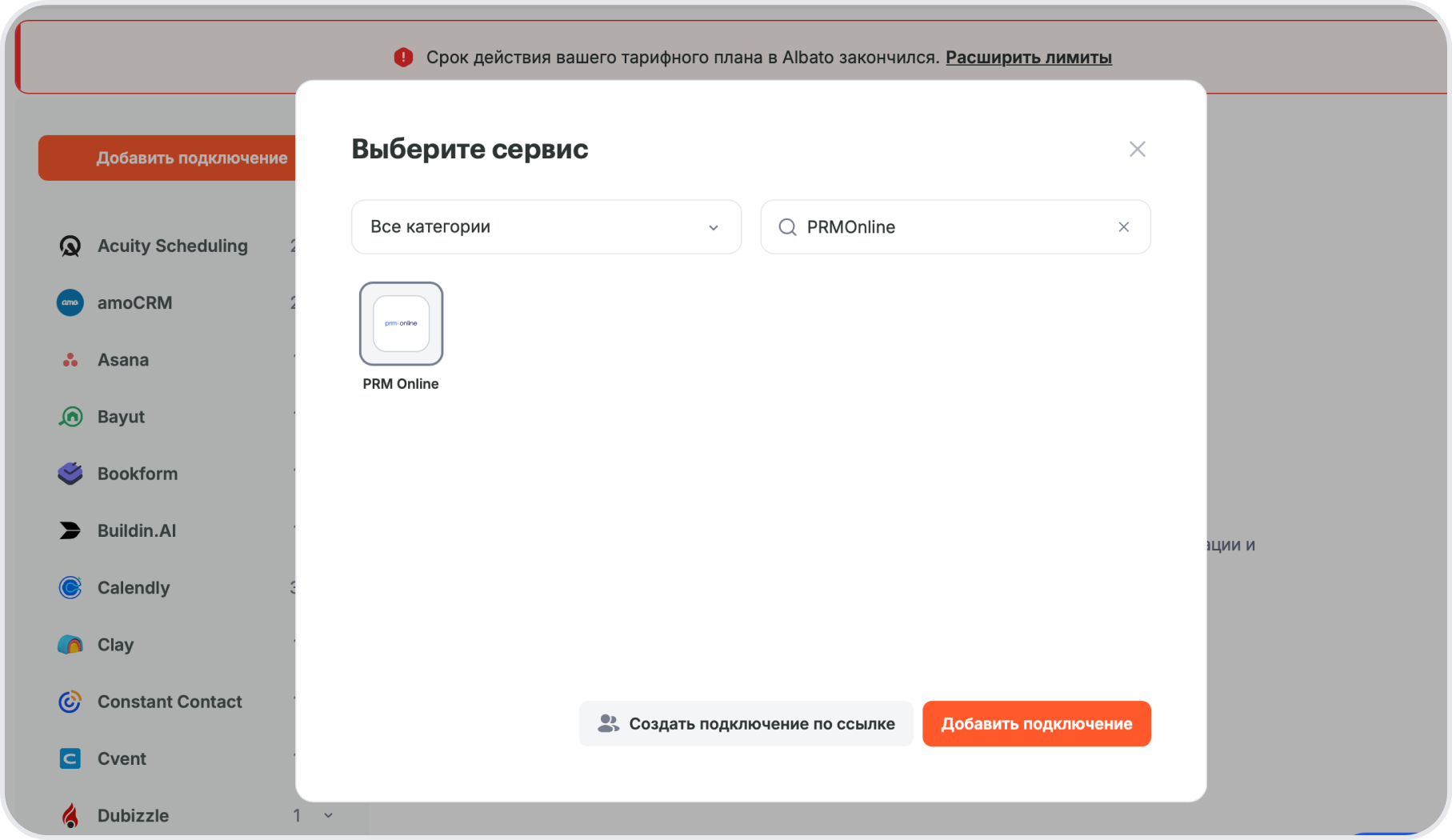Click Создать подключение по ссылке
Viewport: 1452px width, 840px height.
tap(746, 724)
